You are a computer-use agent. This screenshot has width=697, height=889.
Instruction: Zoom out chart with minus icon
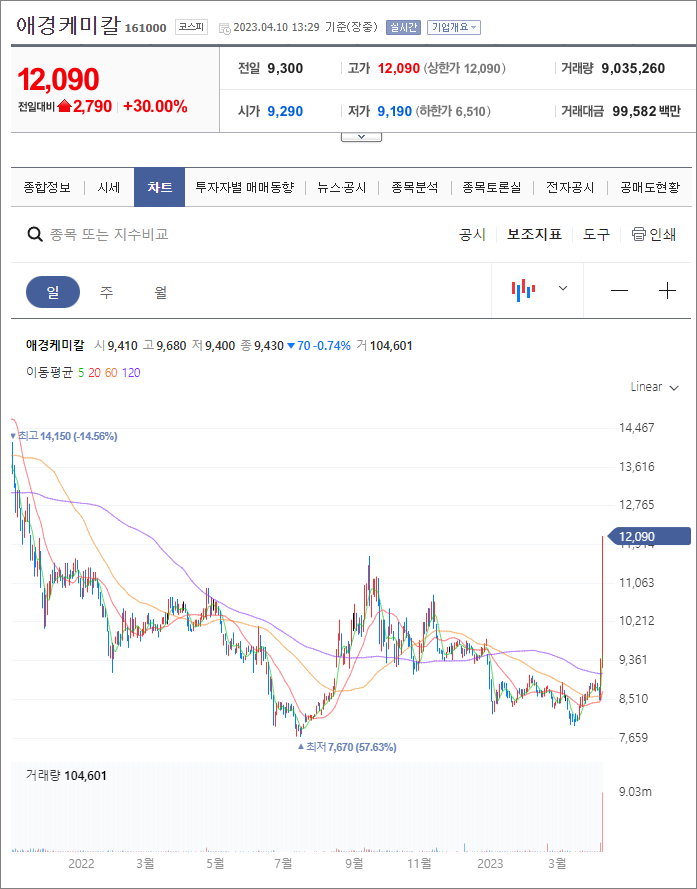point(619,291)
